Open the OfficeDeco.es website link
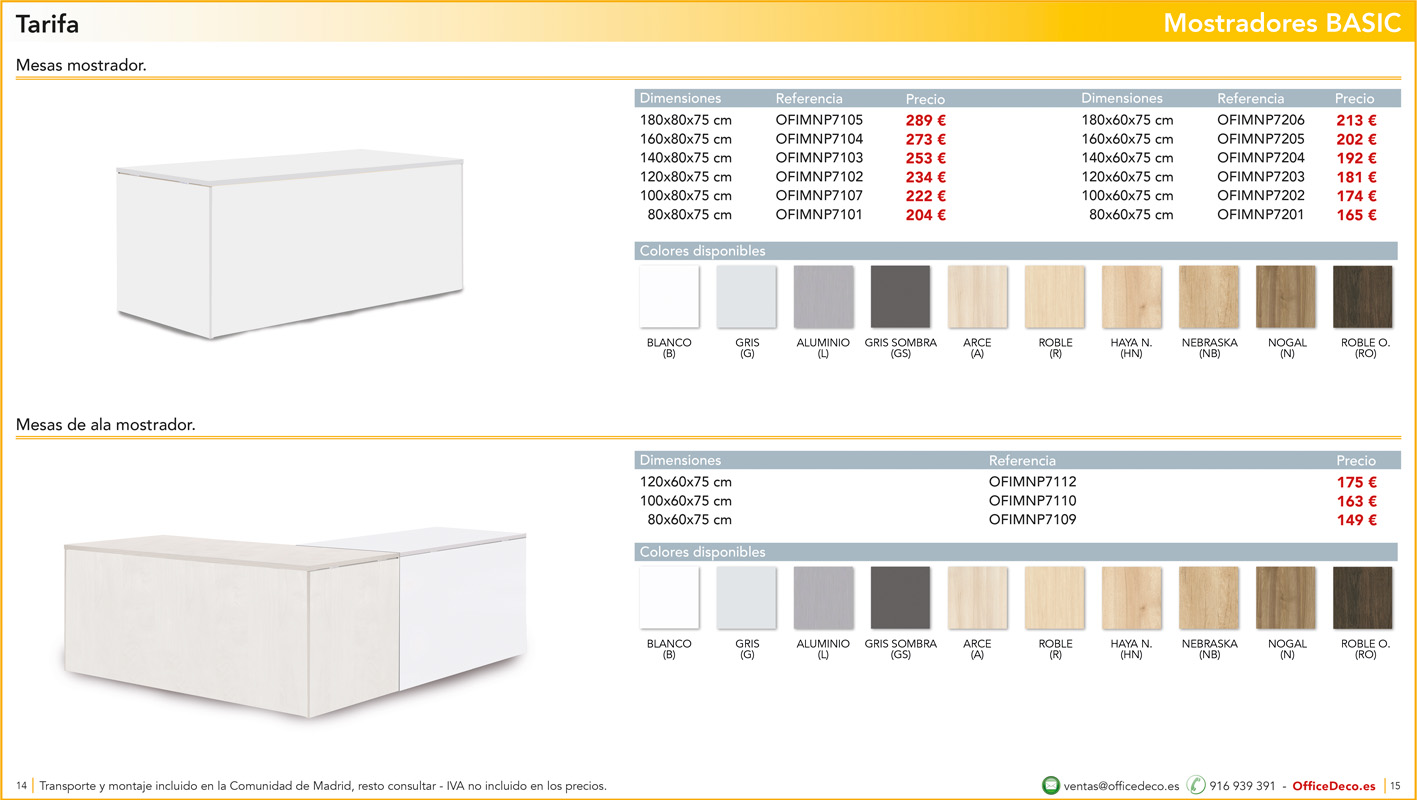The image size is (1417, 800). (1334, 786)
